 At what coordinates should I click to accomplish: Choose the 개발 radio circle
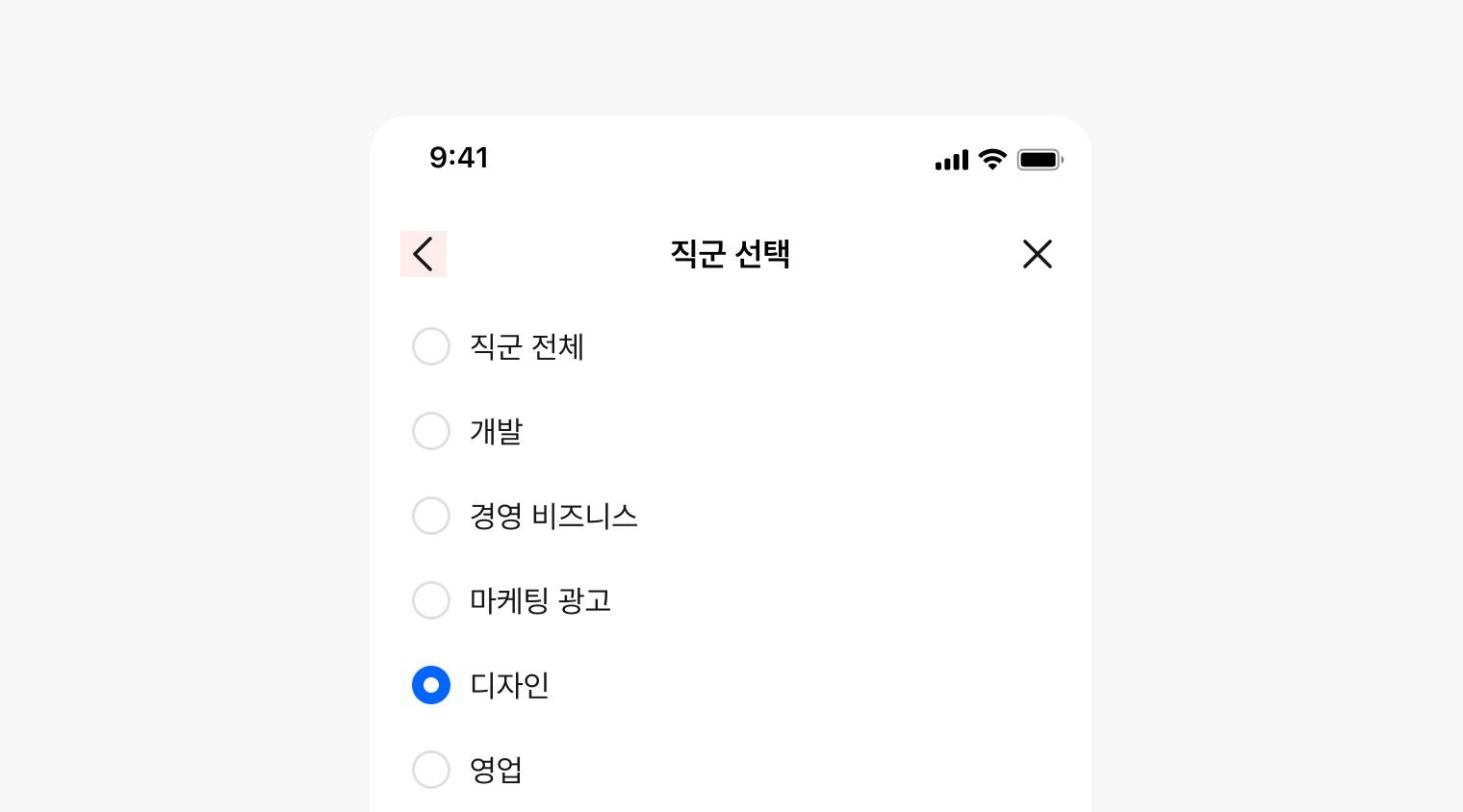point(431,431)
